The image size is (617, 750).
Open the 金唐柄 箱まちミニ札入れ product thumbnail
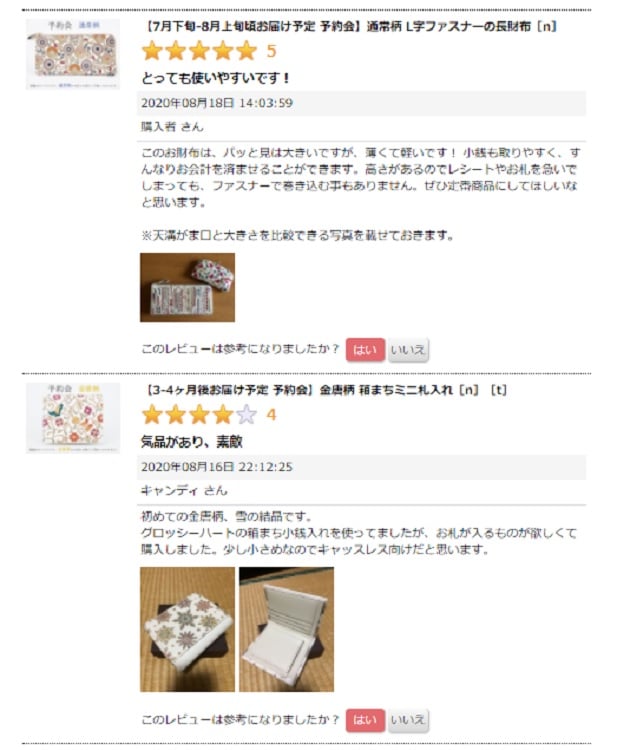tap(73, 418)
